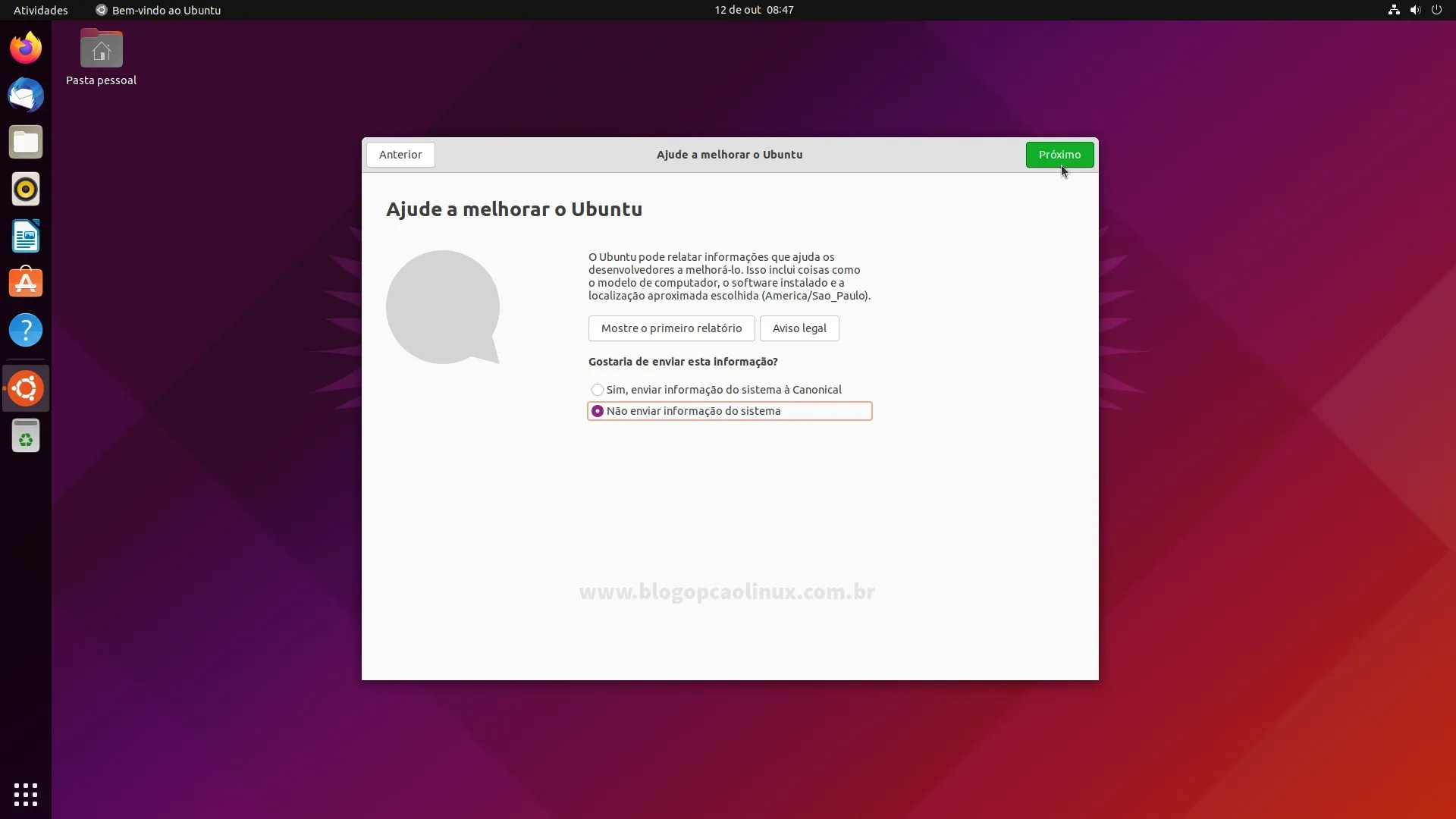The width and height of the screenshot is (1456, 819).
Task: Open Firefox from the dock
Action: coord(26,48)
